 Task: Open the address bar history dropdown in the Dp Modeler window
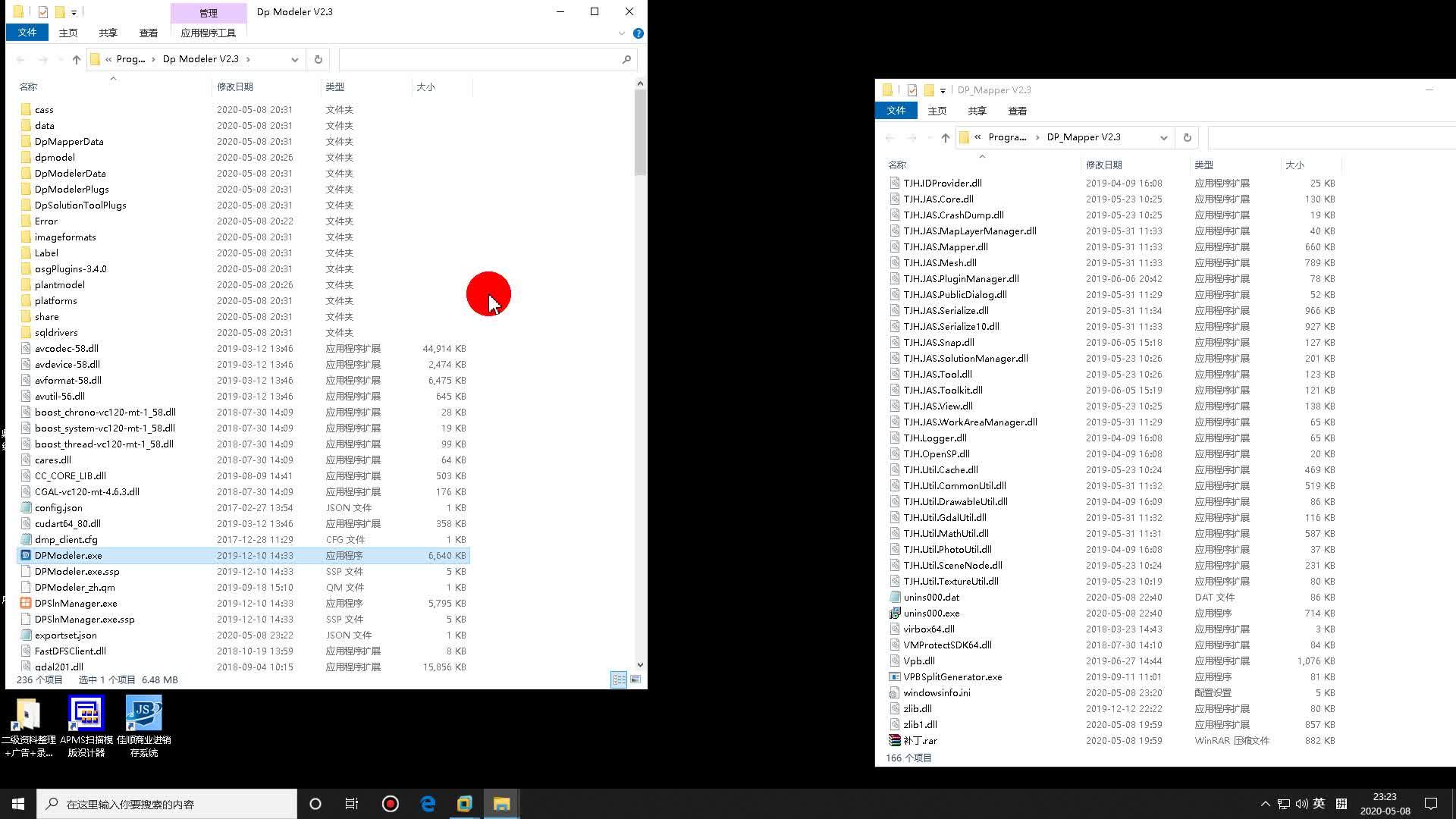295,59
